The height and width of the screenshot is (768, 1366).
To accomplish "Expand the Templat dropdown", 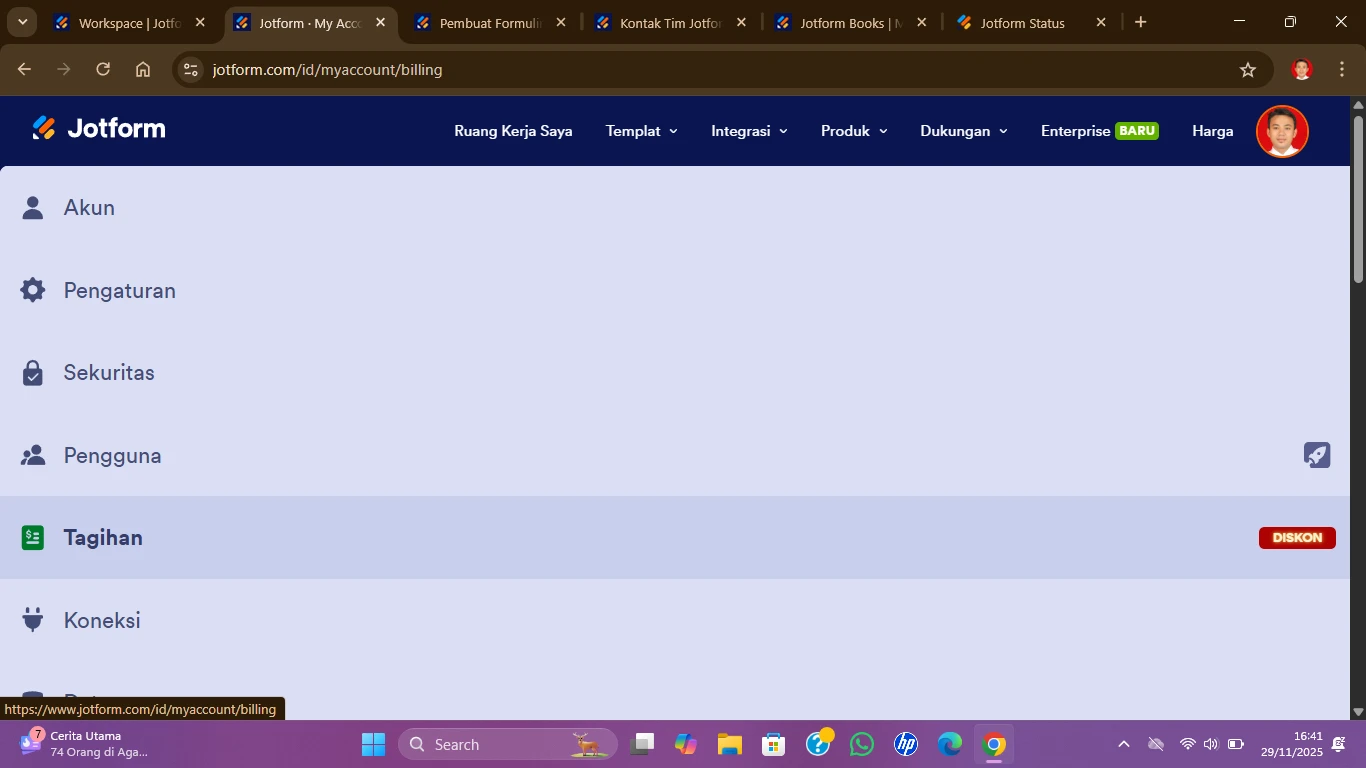I will click(x=641, y=131).
